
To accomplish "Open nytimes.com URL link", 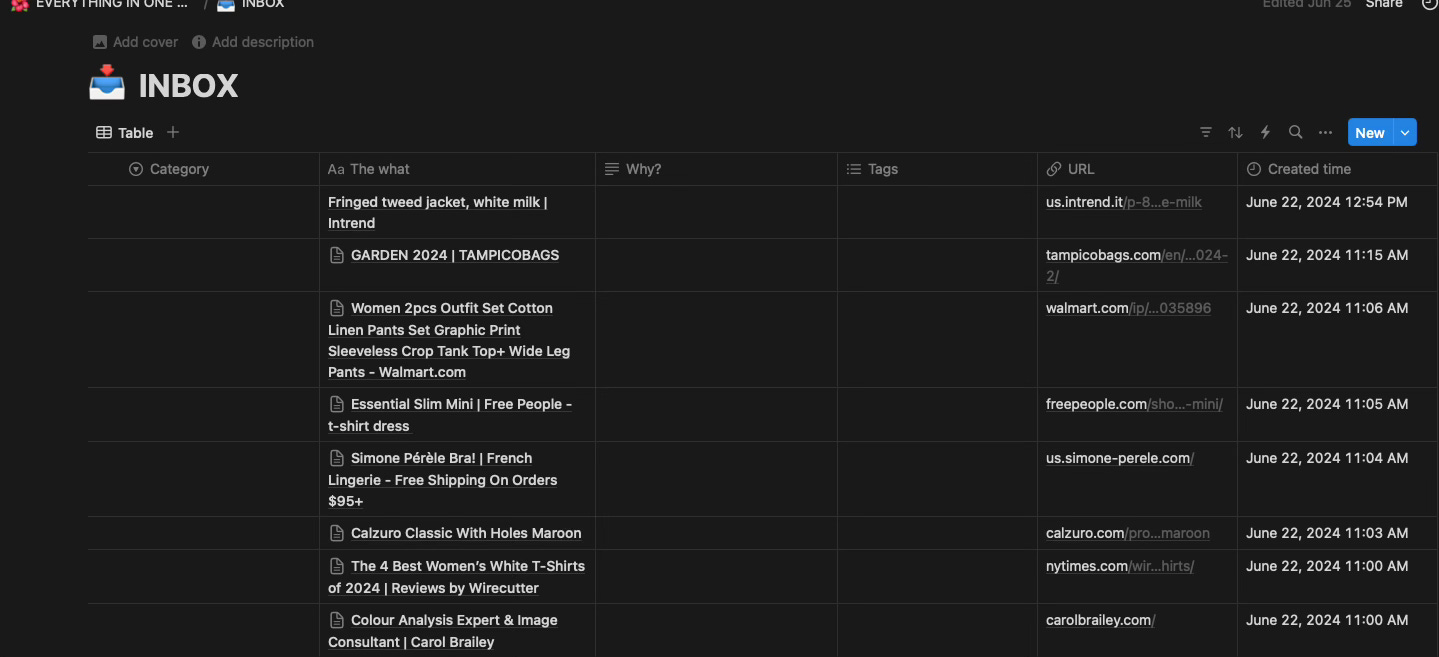I will [x=1120, y=566].
